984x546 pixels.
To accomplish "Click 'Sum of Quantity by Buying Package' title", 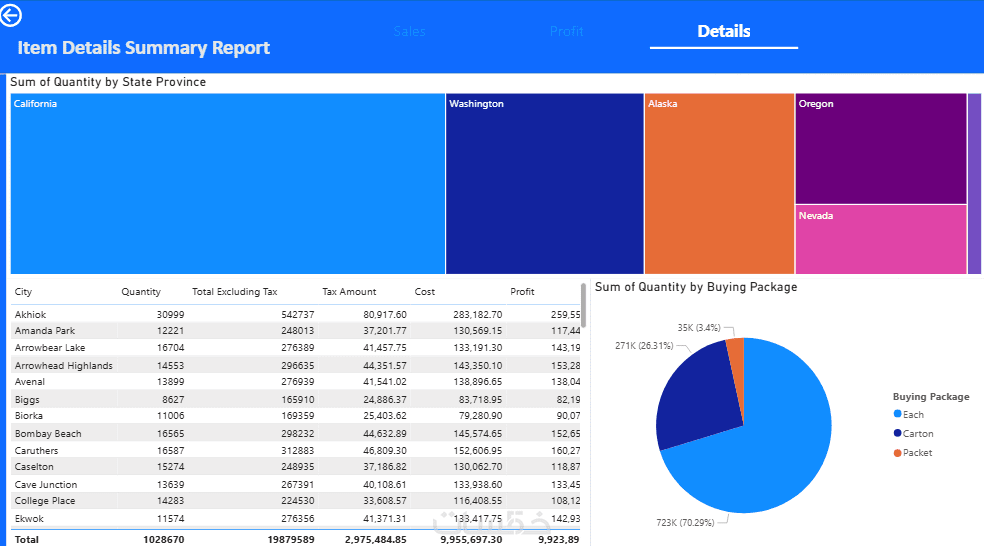I will click(x=696, y=287).
